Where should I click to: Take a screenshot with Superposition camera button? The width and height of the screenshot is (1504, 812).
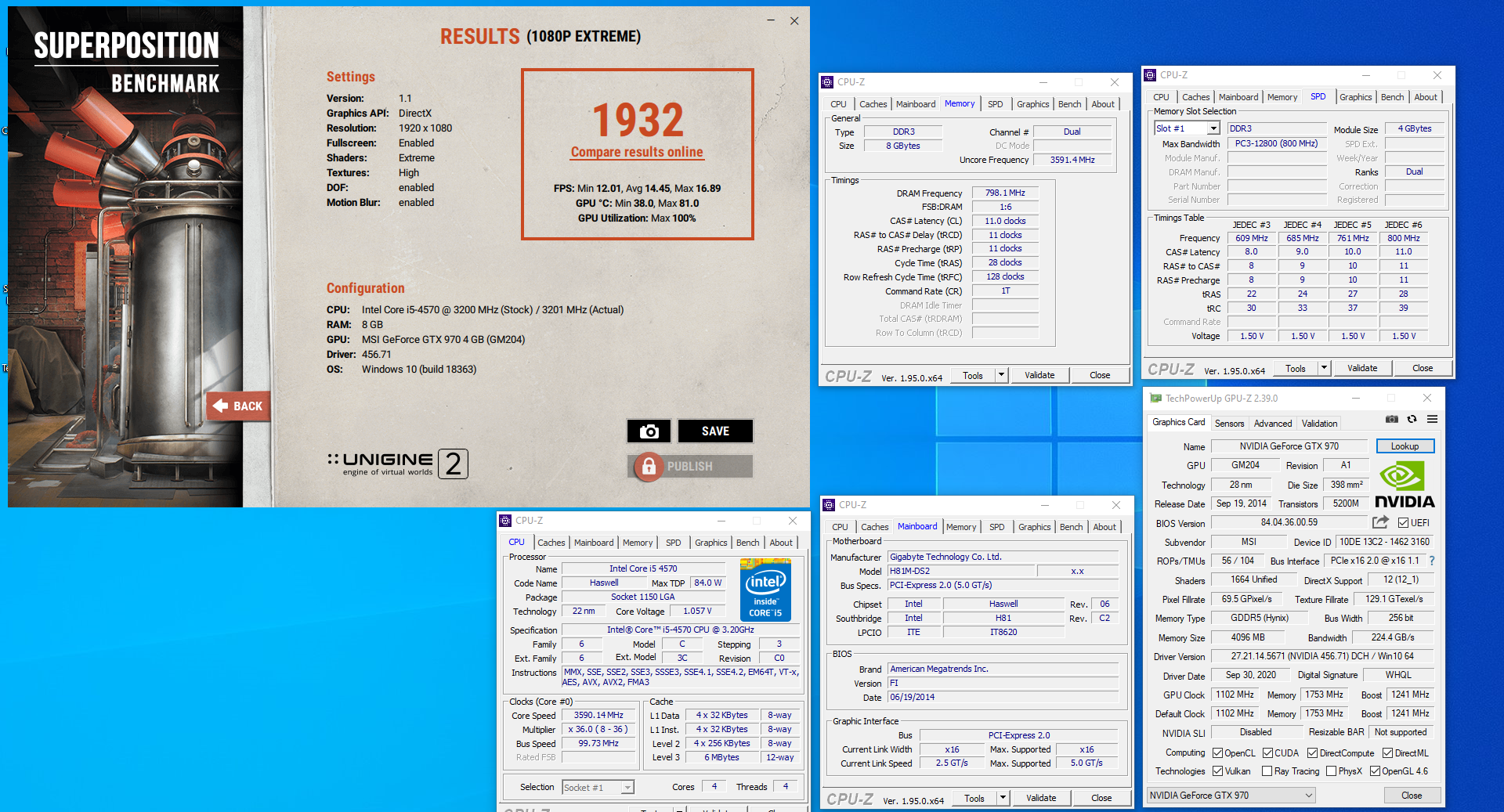point(649,431)
